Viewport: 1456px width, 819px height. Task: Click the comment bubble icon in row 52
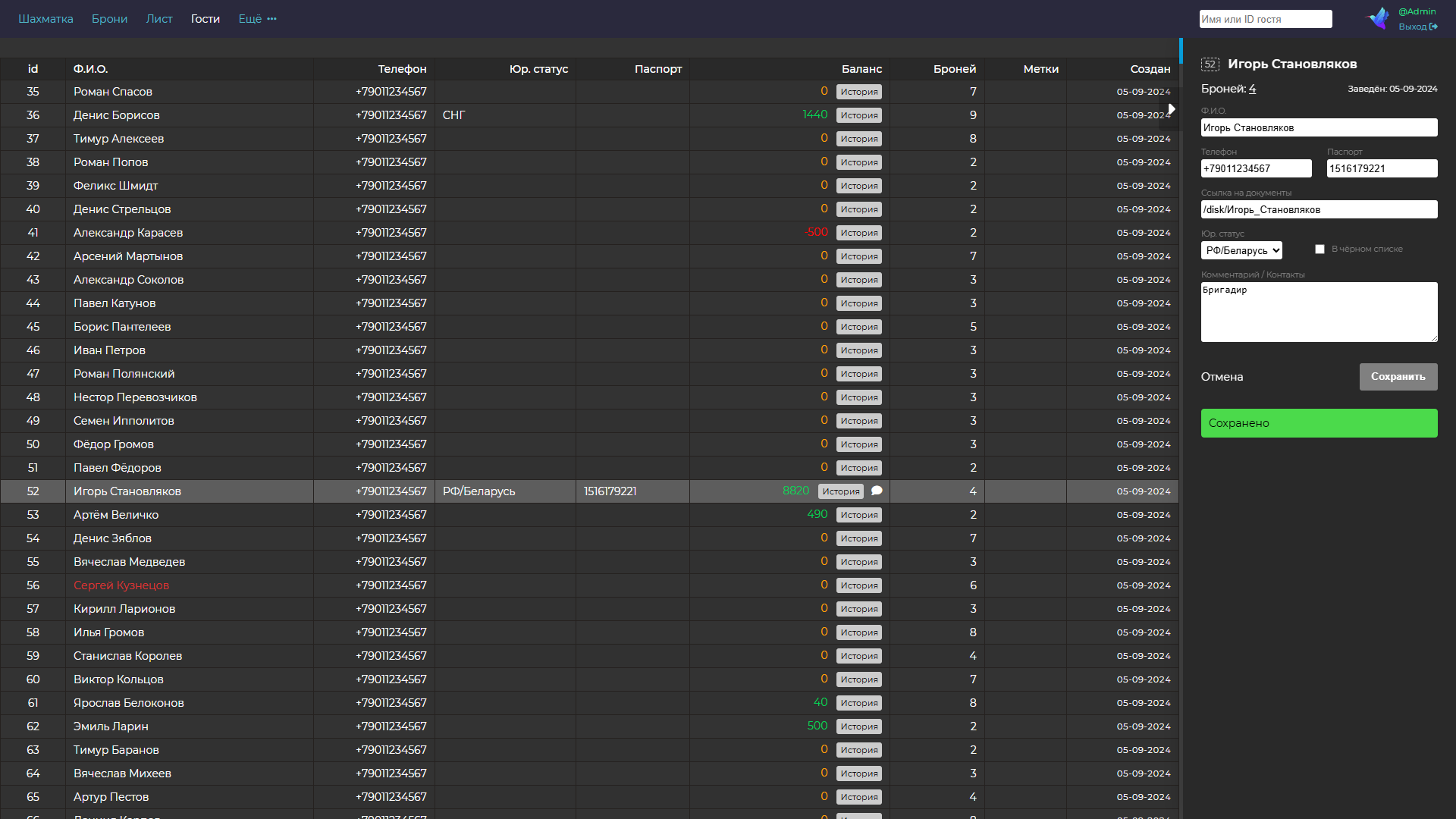(877, 491)
